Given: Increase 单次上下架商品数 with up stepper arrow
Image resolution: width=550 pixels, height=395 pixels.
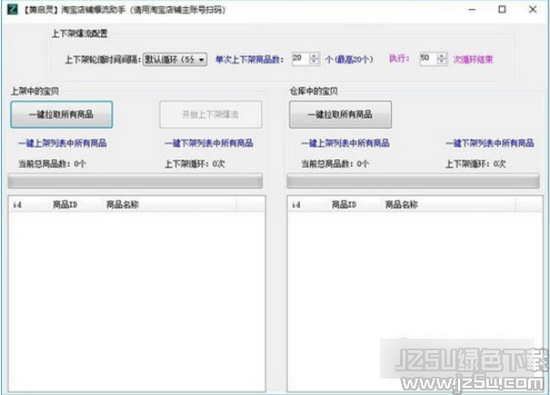Looking at the screenshot, I should [x=314, y=56].
